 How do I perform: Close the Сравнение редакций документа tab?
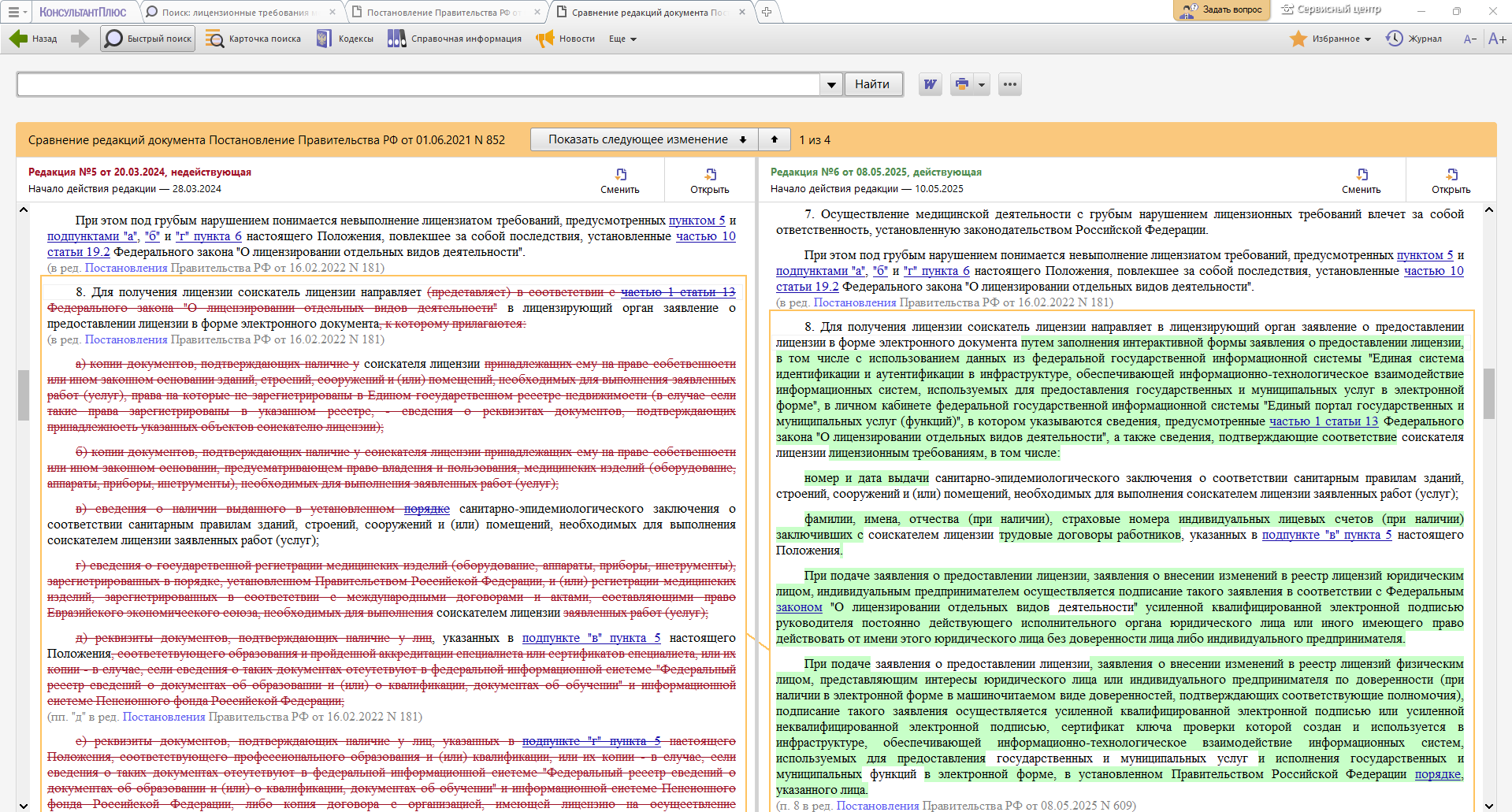(742, 13)
